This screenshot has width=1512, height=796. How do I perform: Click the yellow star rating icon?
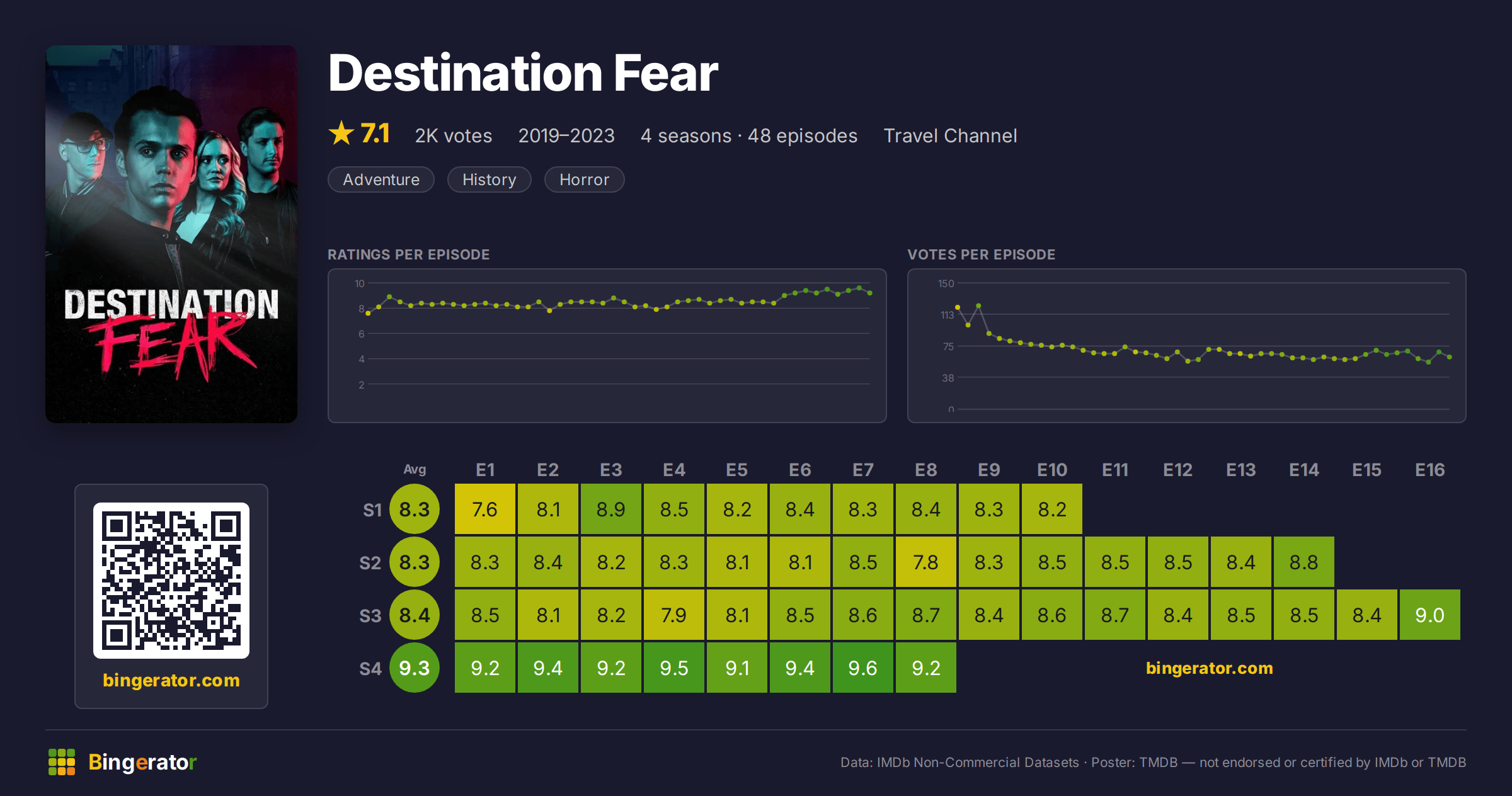[341, 133]
